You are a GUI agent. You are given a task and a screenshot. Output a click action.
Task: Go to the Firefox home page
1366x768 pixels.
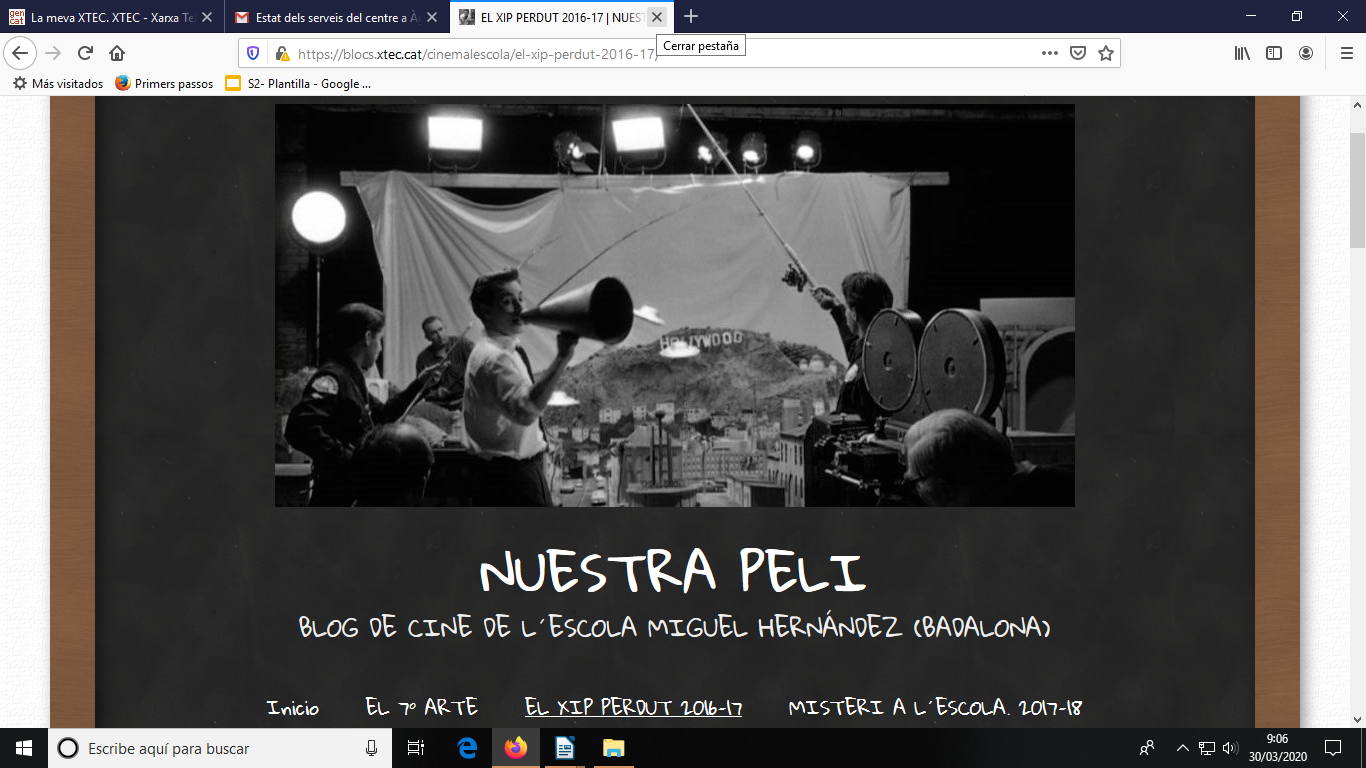pos(117,54)
